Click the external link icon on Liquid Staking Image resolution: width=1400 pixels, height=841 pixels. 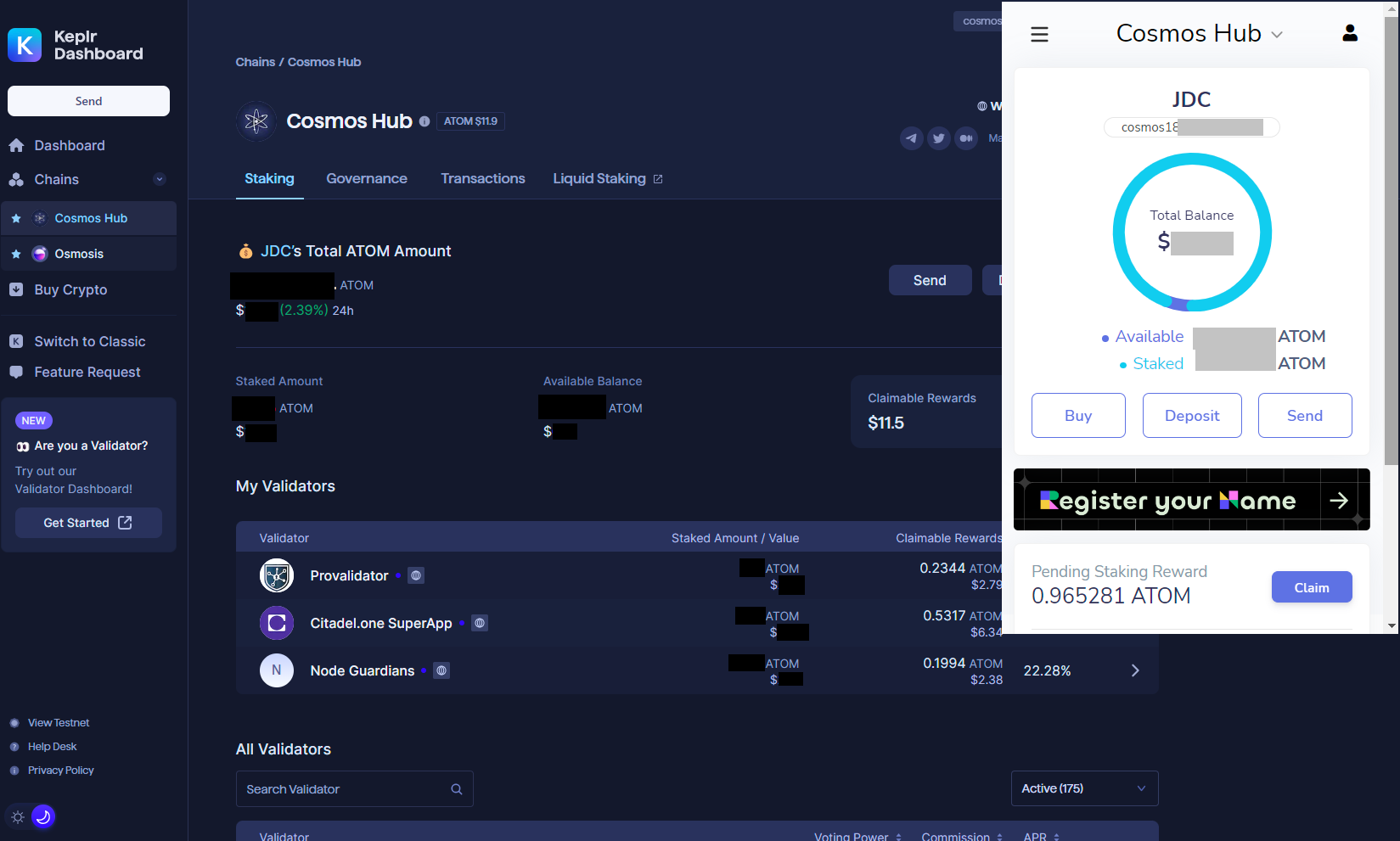tap(658, 179)
